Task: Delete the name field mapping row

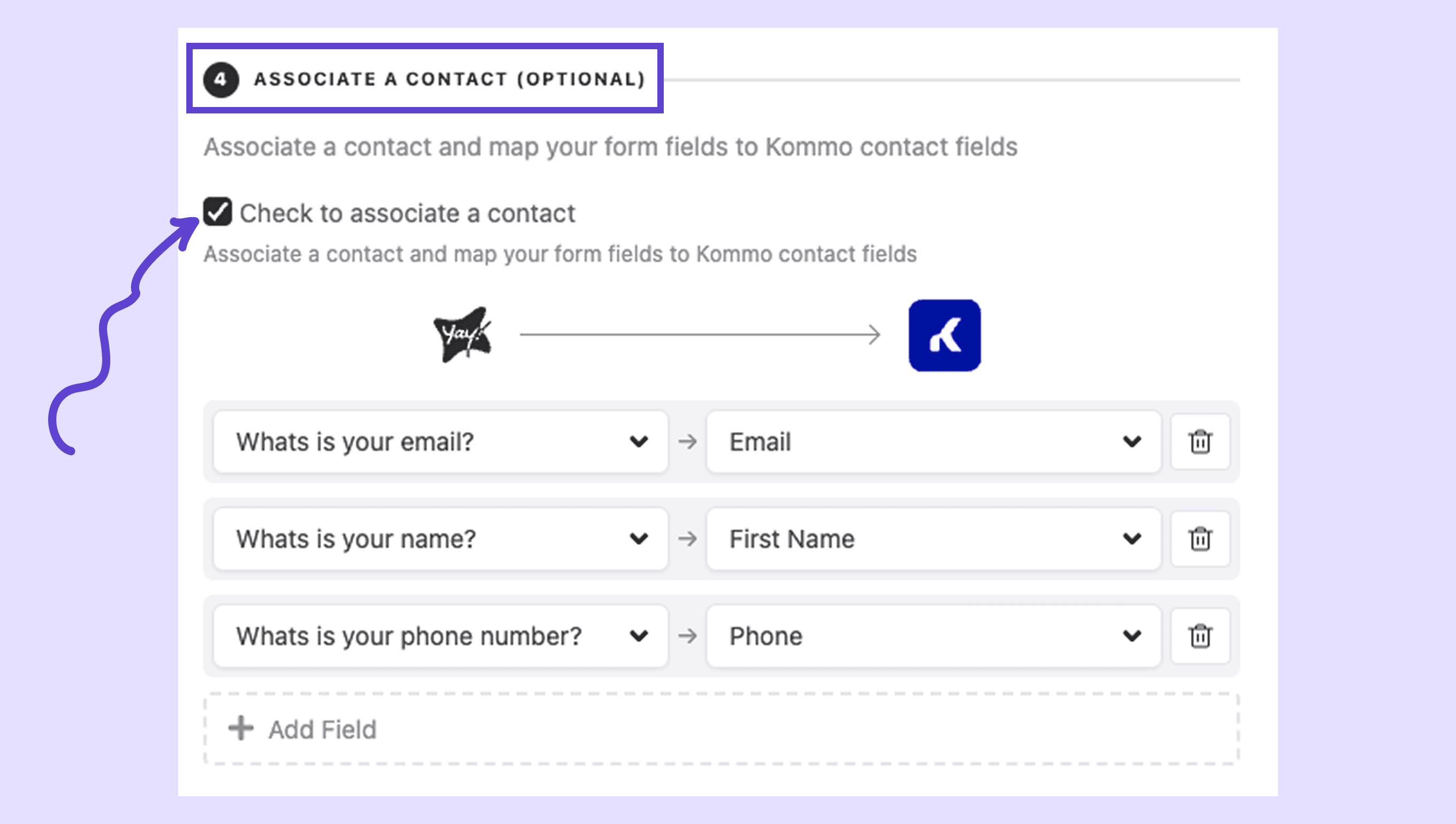Action: (x=1200, y=539)
